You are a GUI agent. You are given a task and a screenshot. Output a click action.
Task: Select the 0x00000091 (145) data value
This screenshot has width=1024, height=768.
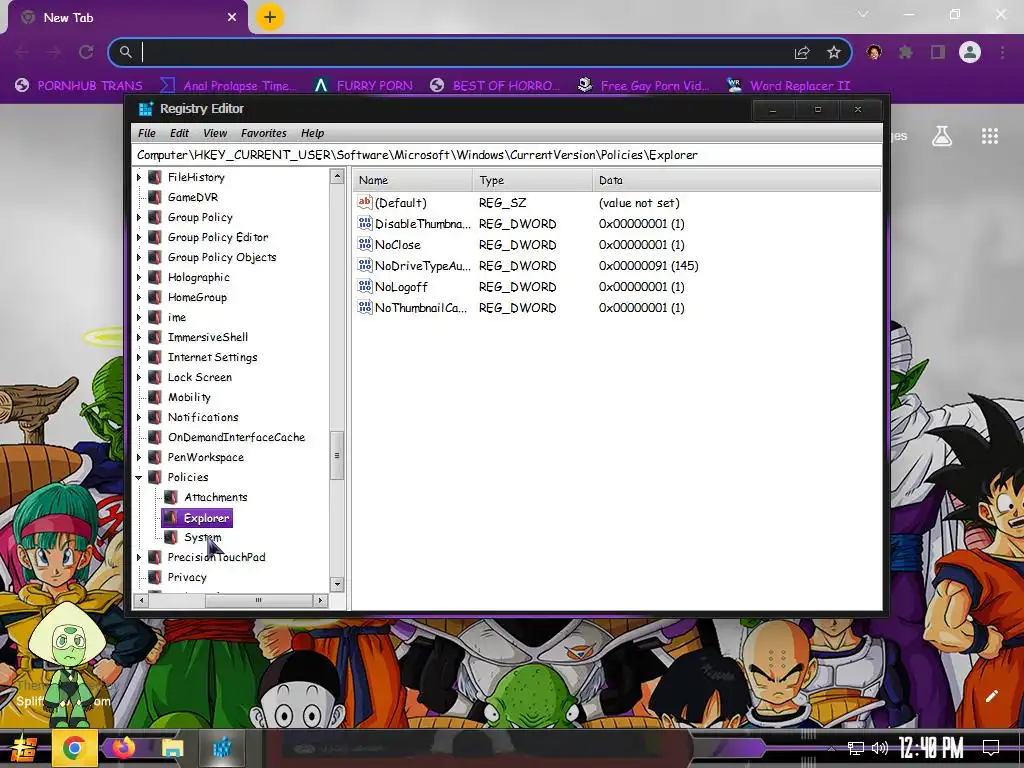tap(648, 266)
